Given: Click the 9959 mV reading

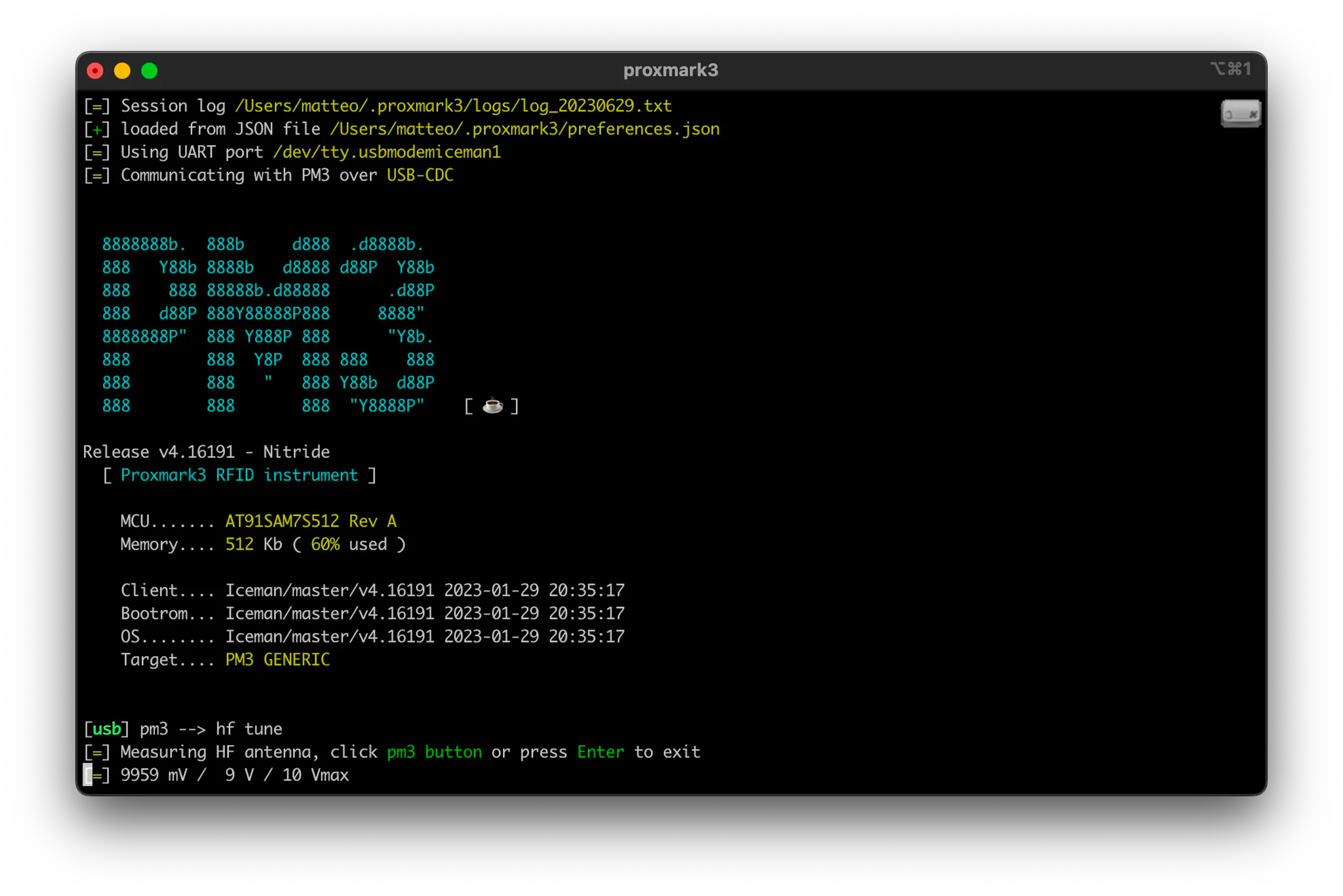Looking at the screenshot, I should pos(154,775).
